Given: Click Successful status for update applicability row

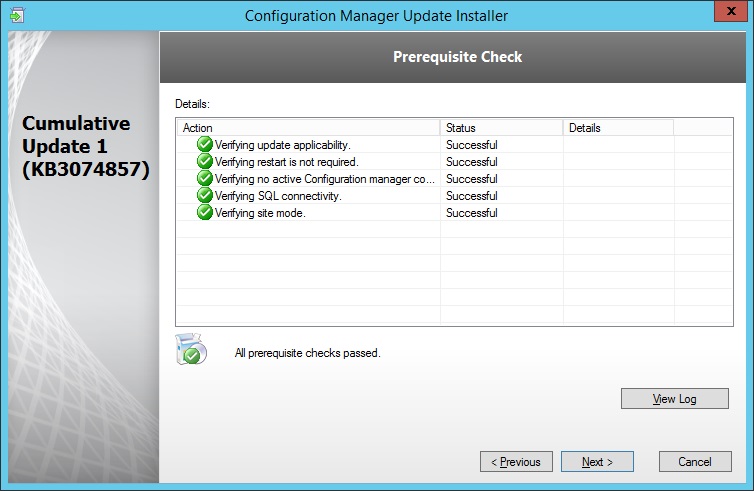Looking at the screenshot, I should coord(471,145).
